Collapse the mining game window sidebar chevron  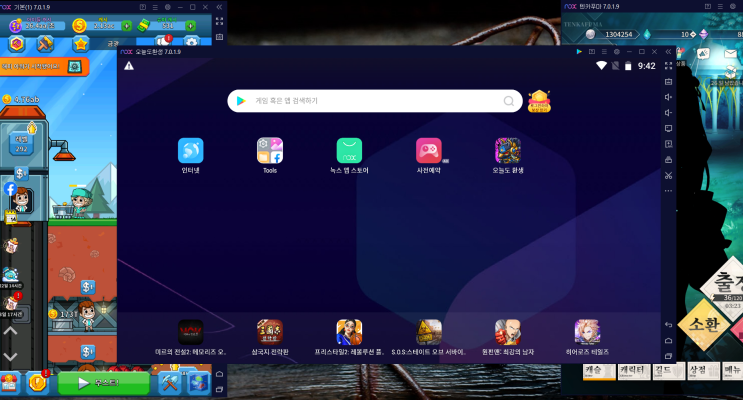click(x=219, y=7)
